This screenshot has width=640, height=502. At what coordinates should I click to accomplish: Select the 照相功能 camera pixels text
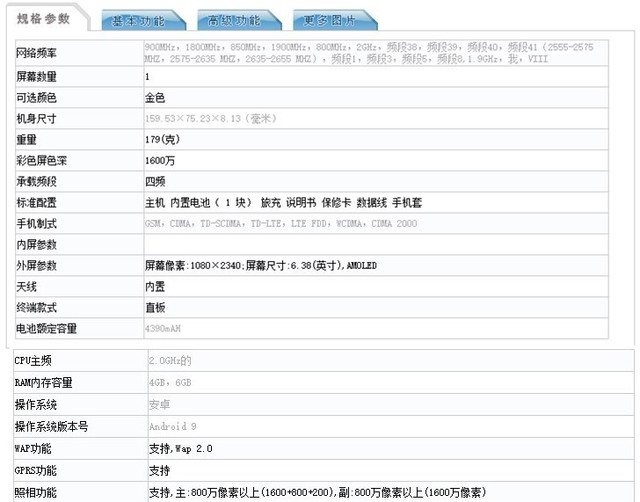pyautogui.click(x=317, y=492)
